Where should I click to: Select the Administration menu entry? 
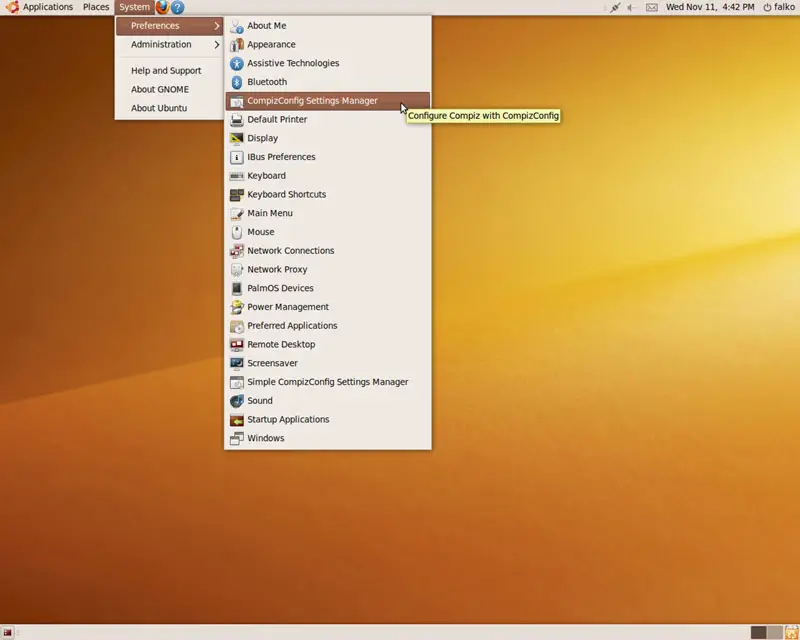click(169, 44)
